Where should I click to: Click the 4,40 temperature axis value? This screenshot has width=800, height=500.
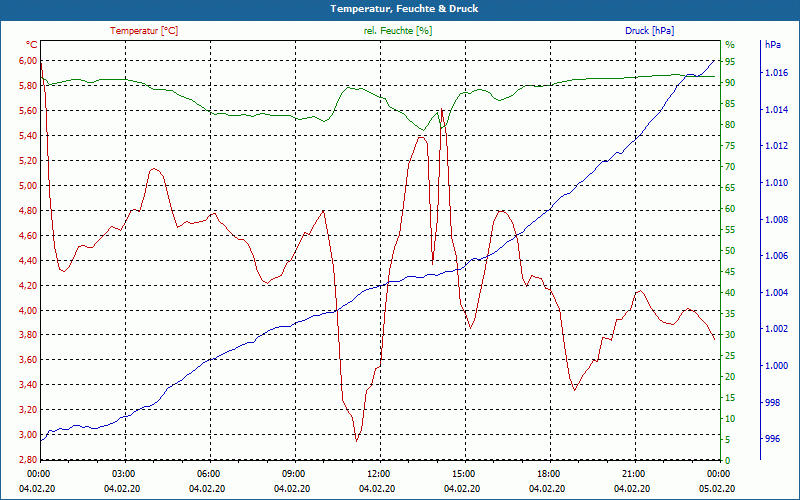[28, 261]
